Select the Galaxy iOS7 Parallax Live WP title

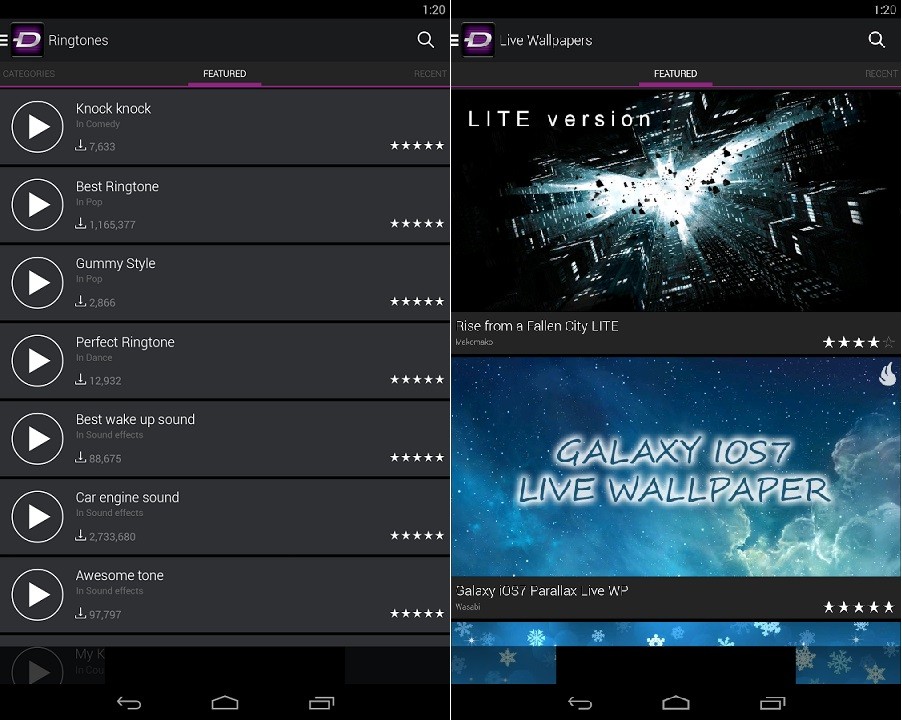[x=541, y=591]
